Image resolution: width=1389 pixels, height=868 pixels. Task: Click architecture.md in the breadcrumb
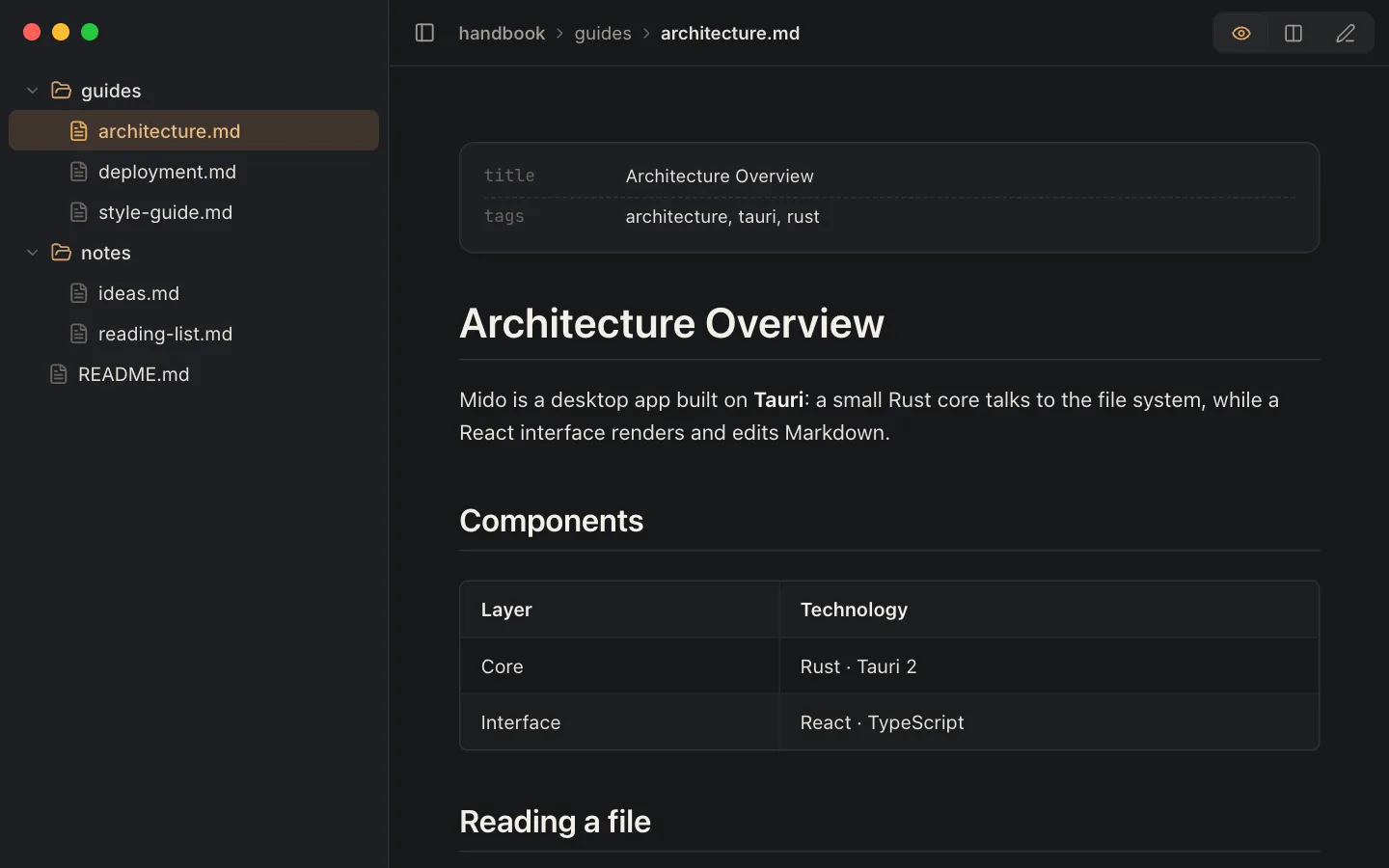point(730,33)
